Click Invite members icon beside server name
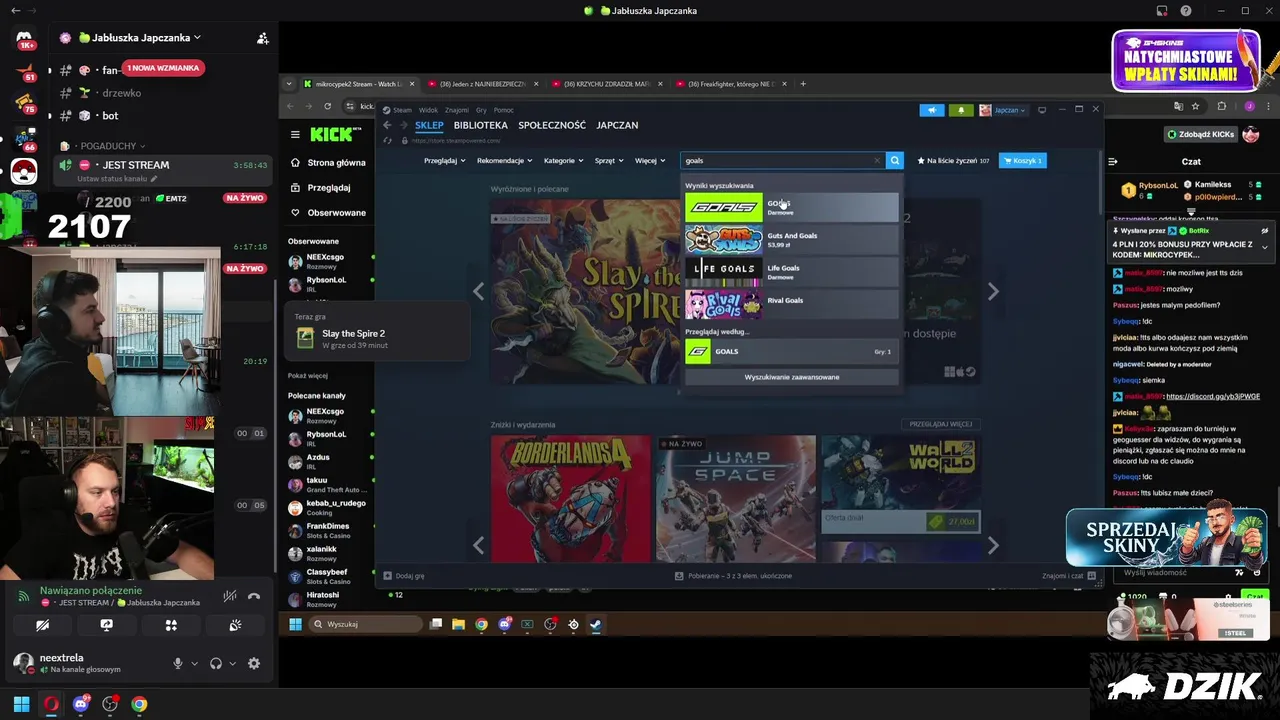Image resolution: width=1280 pixels, height=720 pixels. click(262, 38)
